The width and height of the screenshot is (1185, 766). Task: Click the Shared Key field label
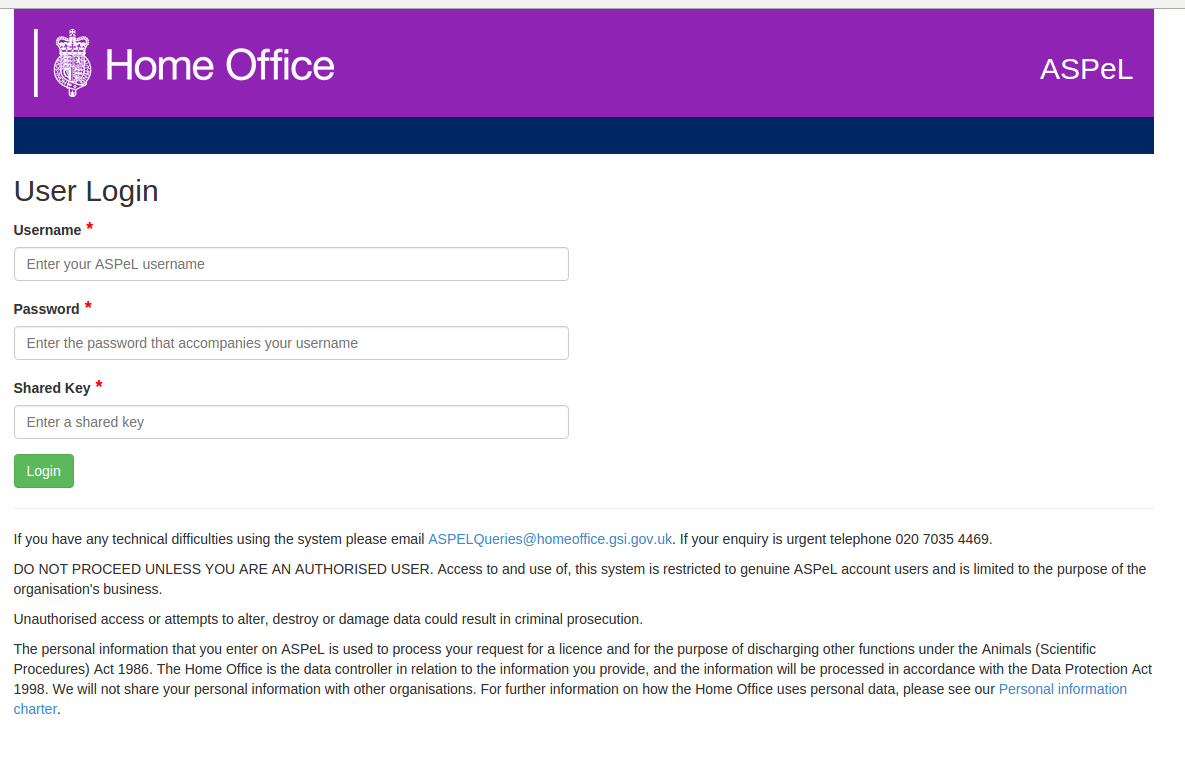click(x=52, y=388)
